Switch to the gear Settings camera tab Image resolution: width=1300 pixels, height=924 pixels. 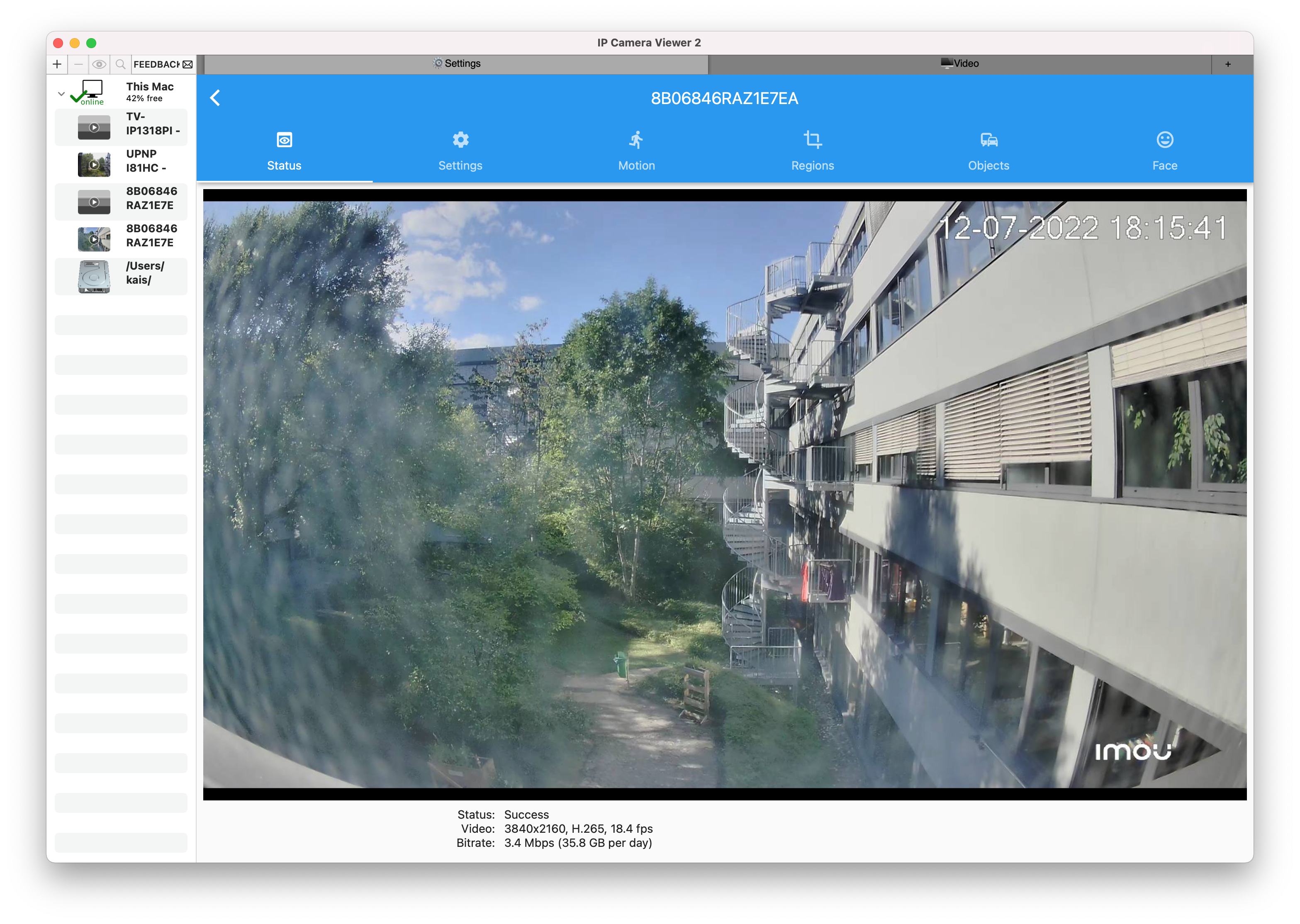(460, 150)
